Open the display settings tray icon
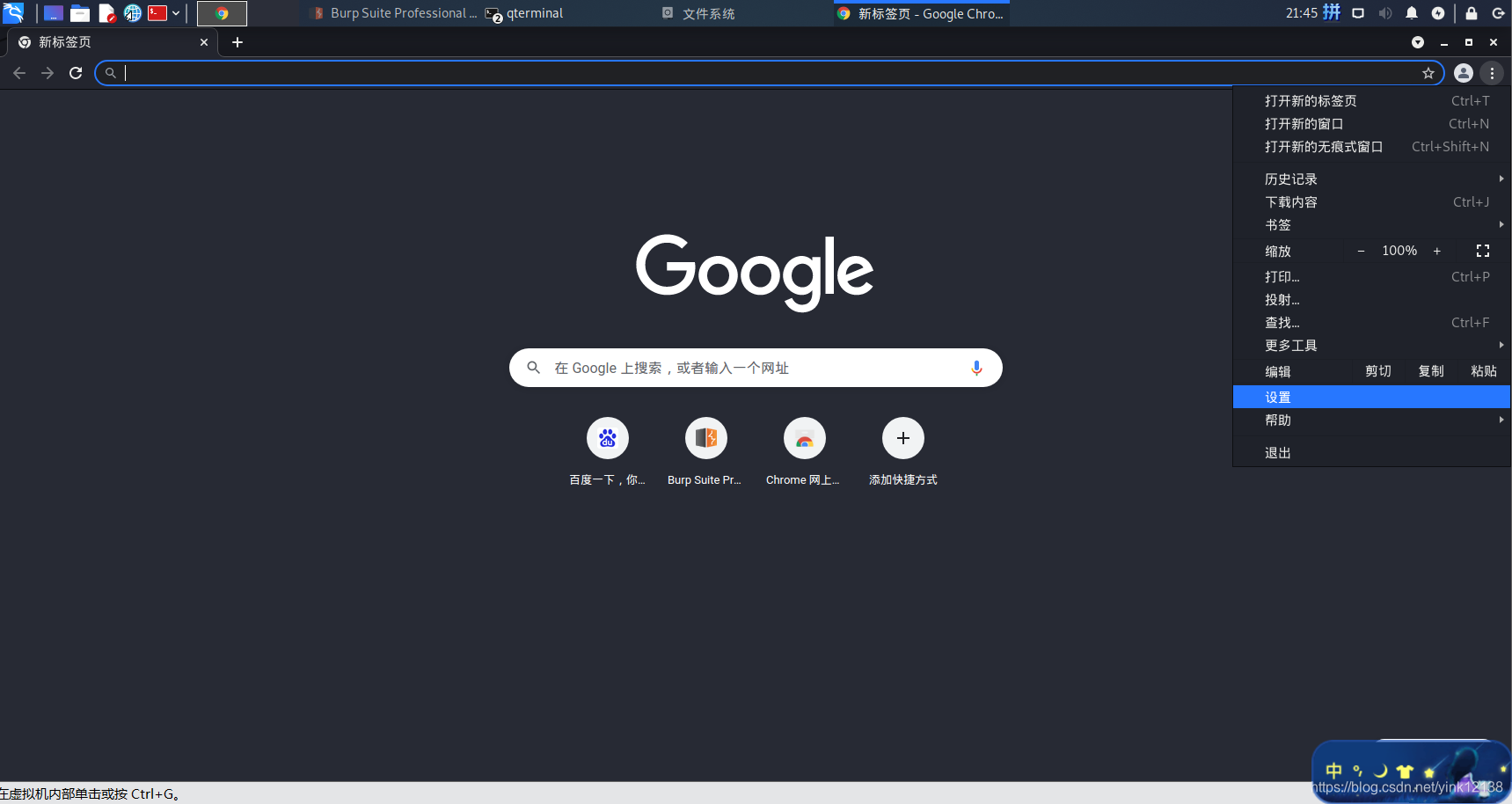The width and height of the screenshot is (1512, 804). (x=1358, y=13)
